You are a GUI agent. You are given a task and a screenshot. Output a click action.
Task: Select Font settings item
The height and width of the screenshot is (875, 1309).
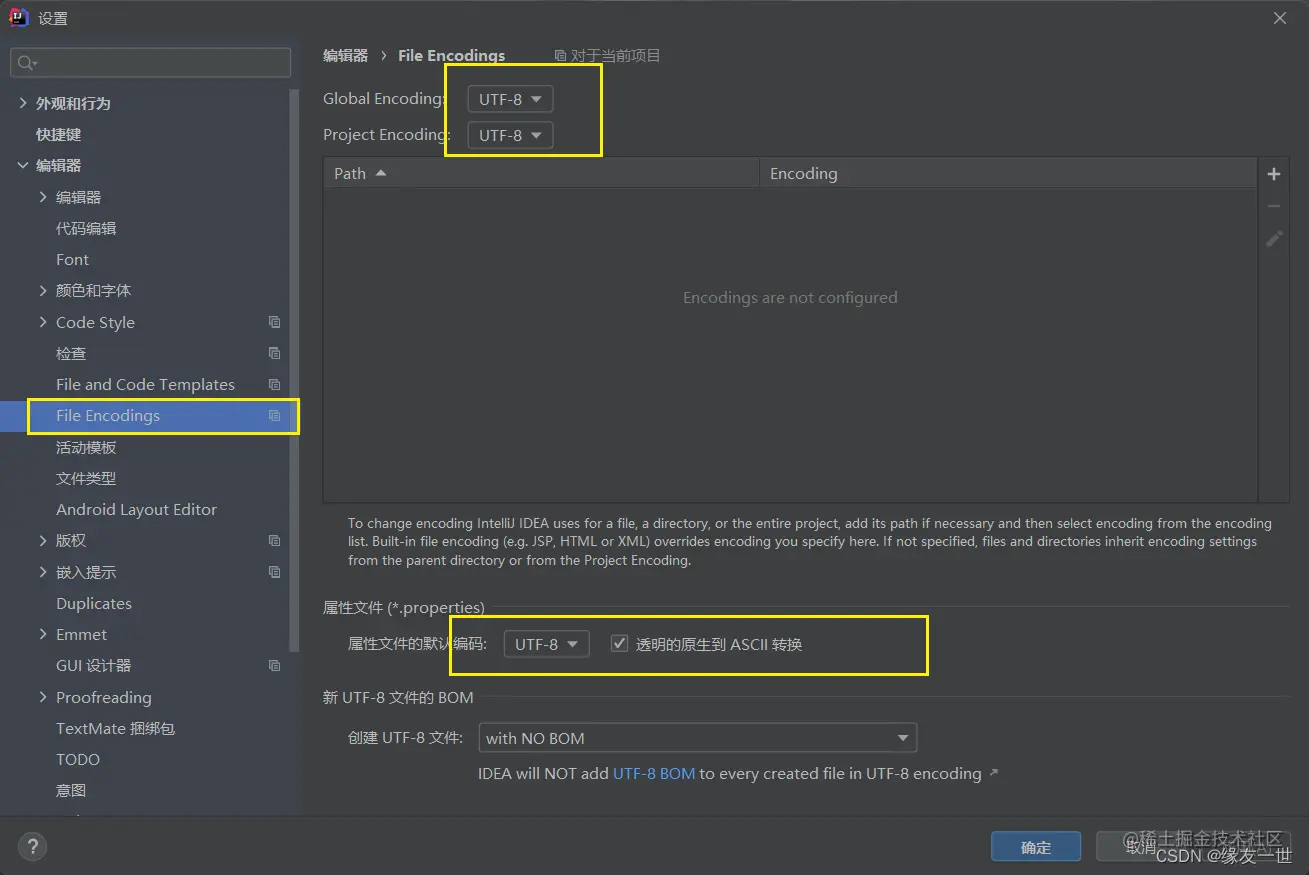(x=72, y=259)
